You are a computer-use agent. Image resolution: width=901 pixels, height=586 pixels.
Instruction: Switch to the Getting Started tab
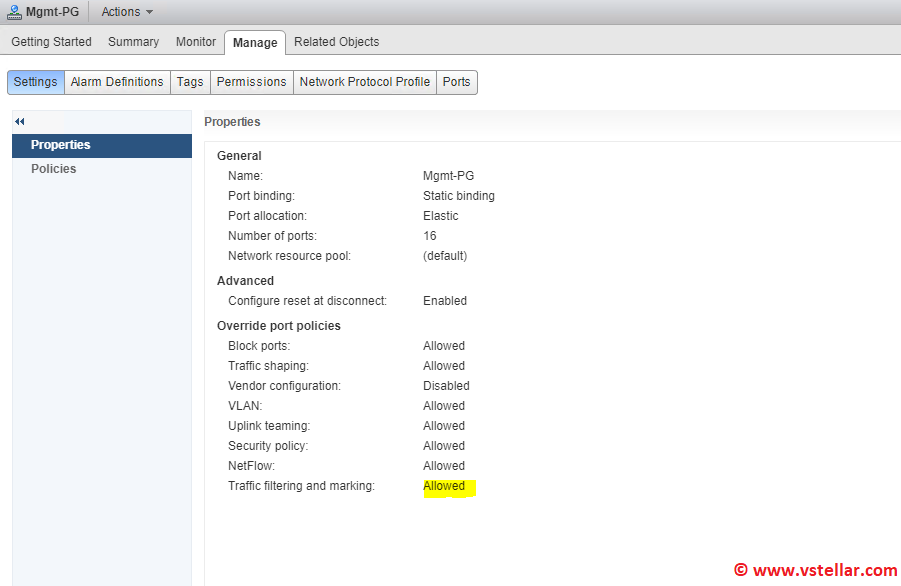pos(51,42)
